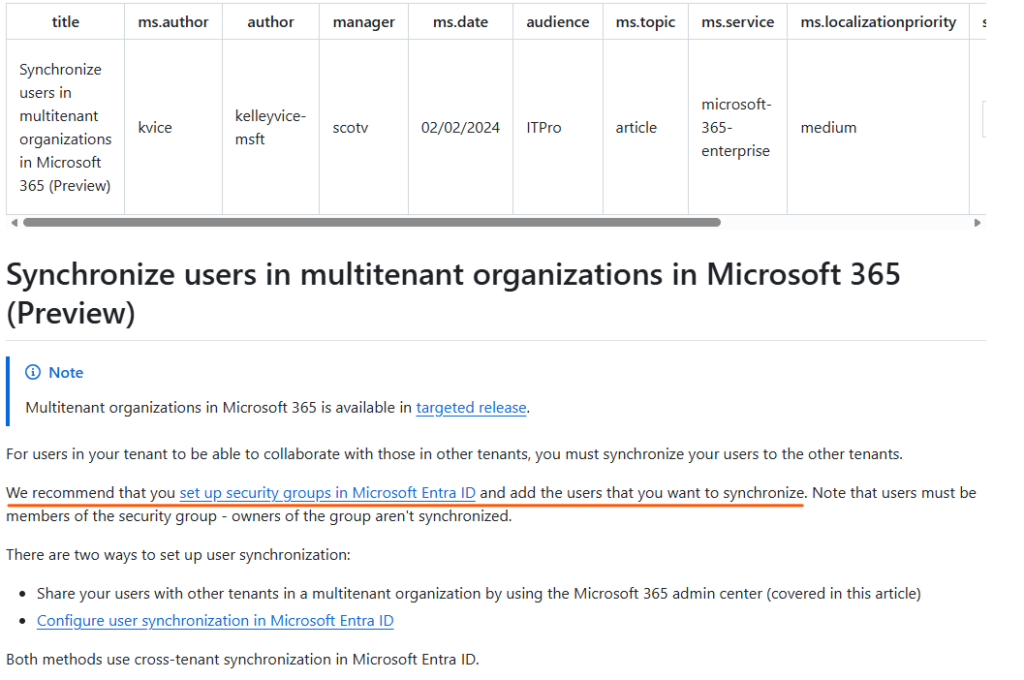Click the table scrollbar left arrow
The height and width of the screenshot is (680, 1024).
(12, 223)
